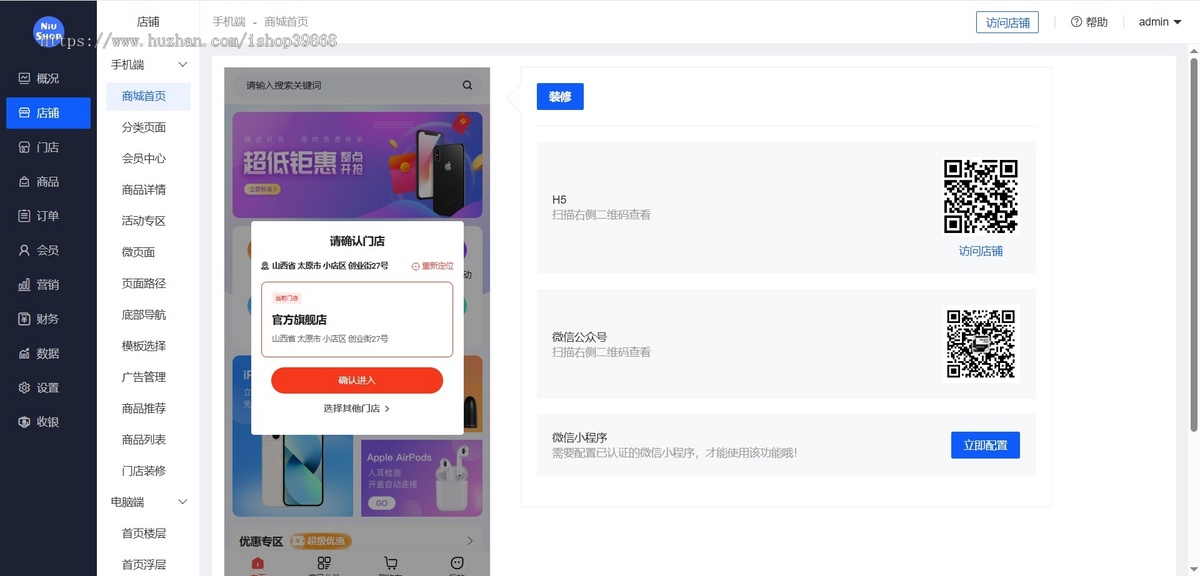Select 分类页面 in the submenu
Viewport: 1200px width, 576px height.
click(x=144, y=128)
